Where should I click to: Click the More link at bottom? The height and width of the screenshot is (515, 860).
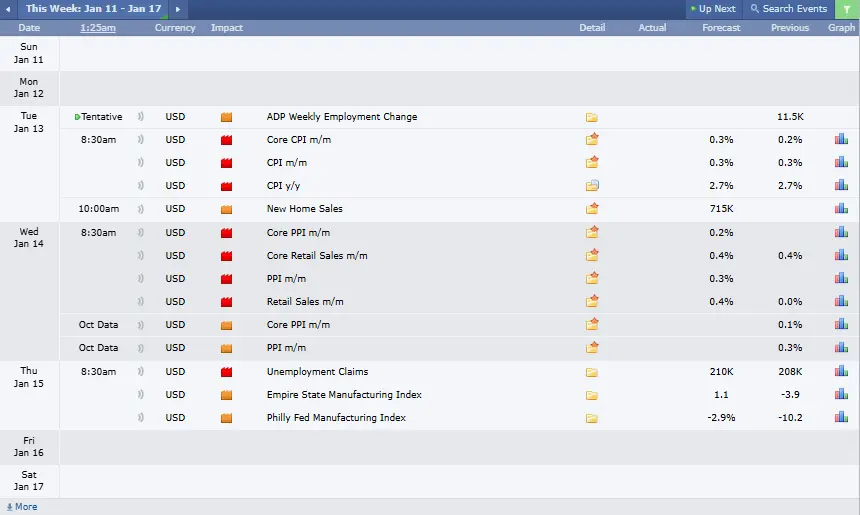click(22, 507)
